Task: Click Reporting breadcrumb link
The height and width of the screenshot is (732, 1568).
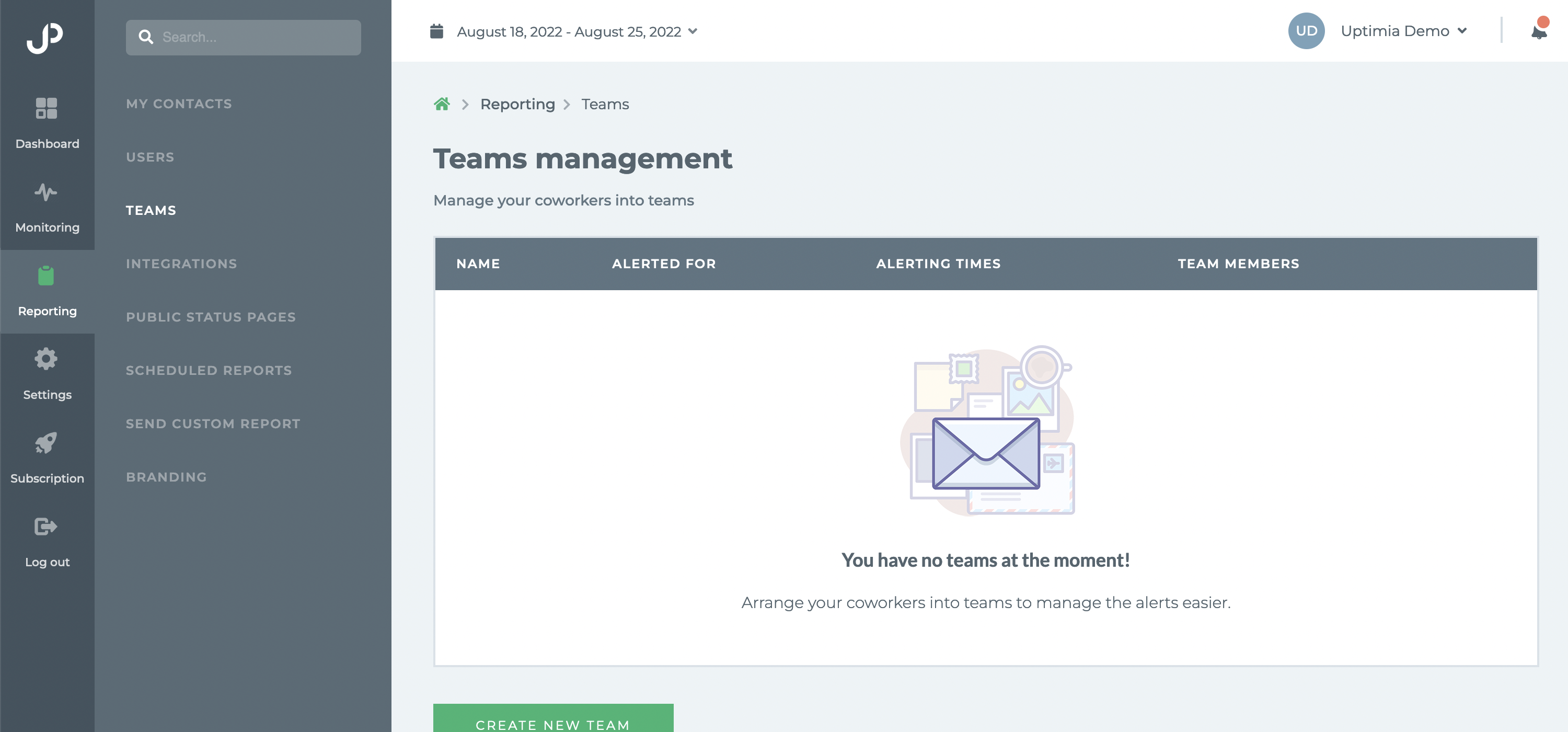Action: pos(517,104)
